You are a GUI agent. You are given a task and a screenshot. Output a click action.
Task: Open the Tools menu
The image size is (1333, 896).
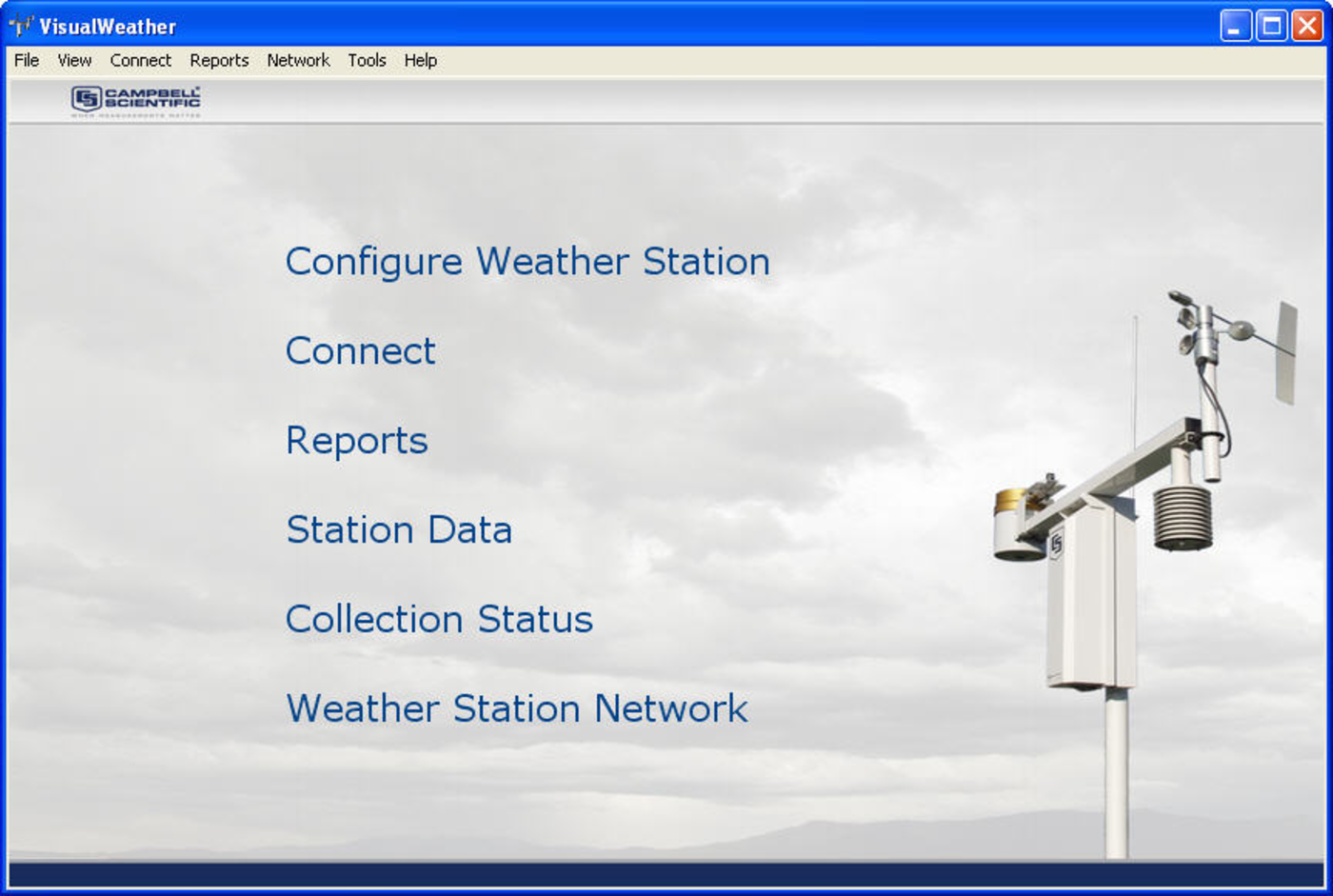point(367,60)
